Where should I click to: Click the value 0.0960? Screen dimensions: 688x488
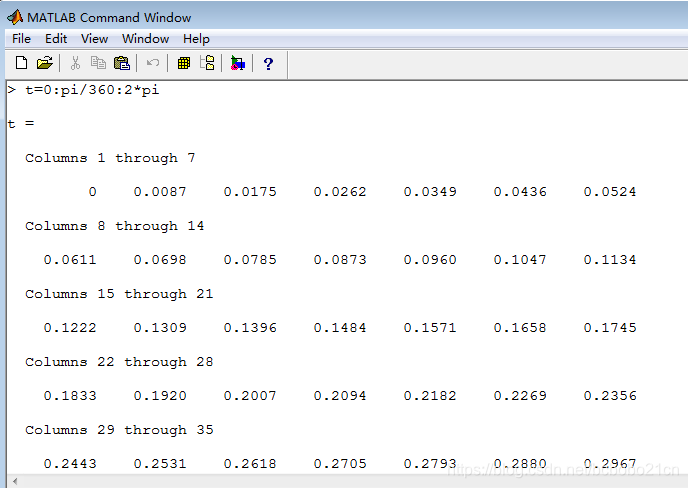[430, 260]
